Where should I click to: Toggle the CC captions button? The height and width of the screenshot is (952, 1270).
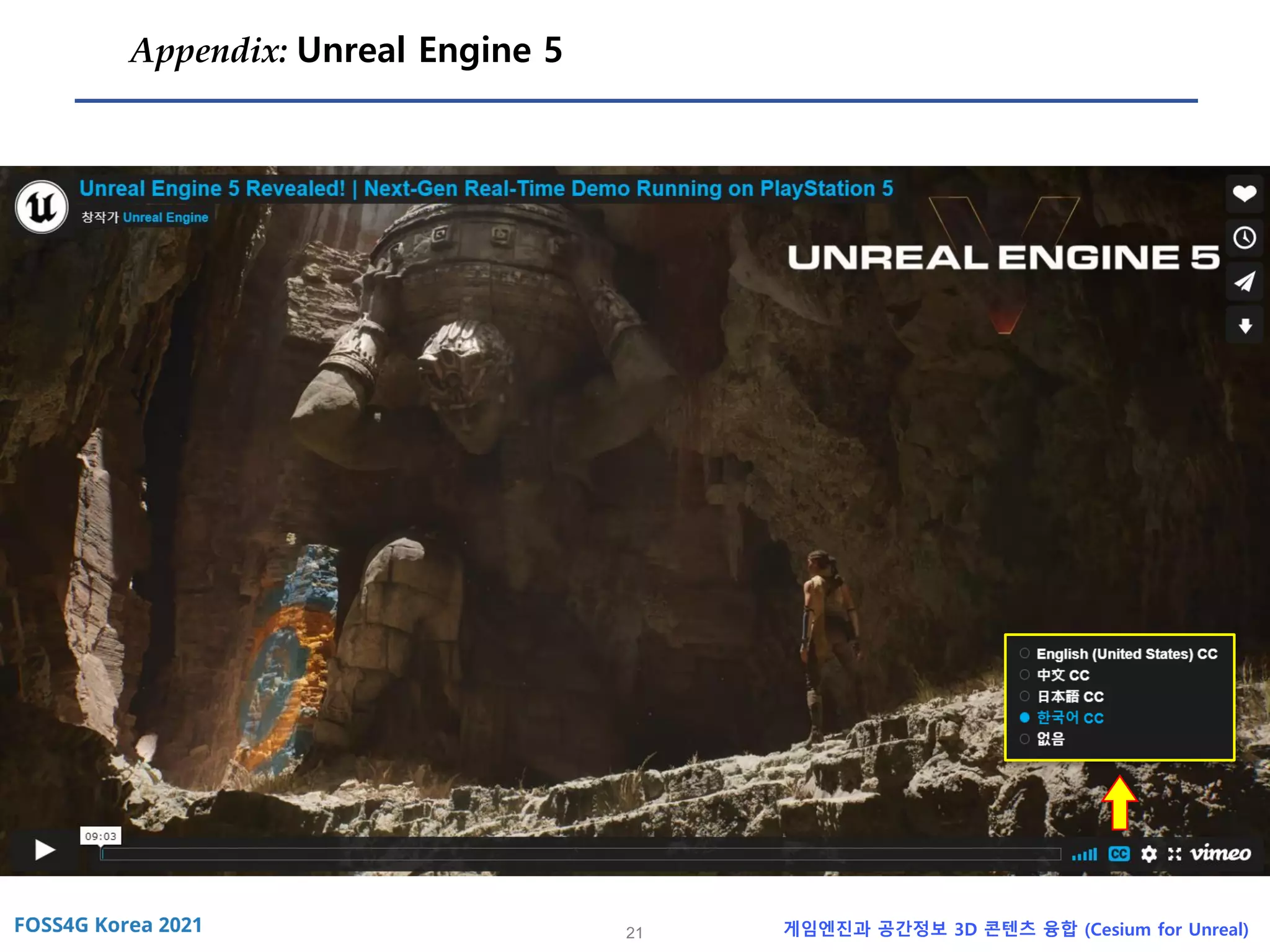pyautogui.click(x=1119, y=854)
